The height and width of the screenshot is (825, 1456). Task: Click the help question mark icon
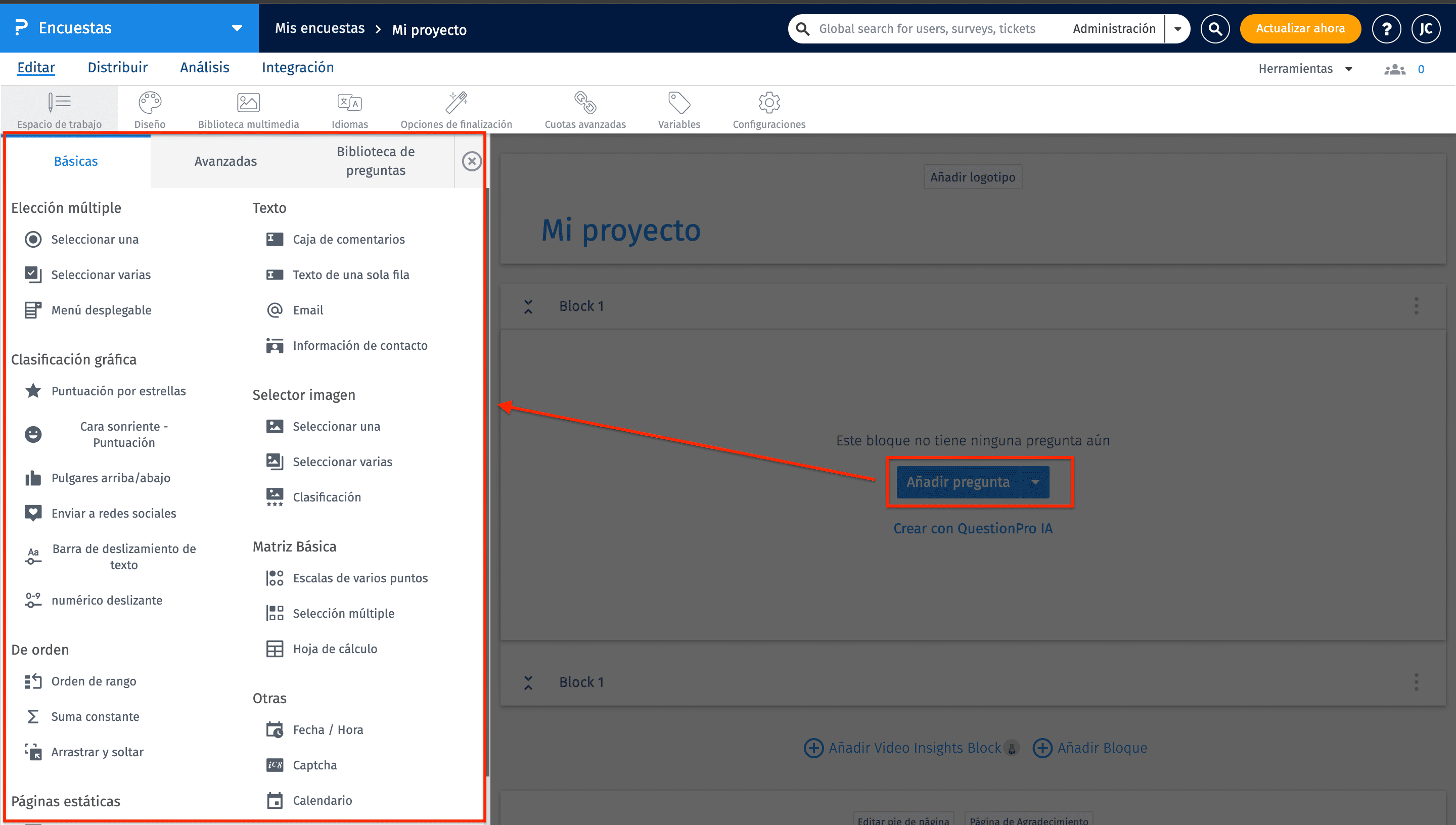[1386, 28]
